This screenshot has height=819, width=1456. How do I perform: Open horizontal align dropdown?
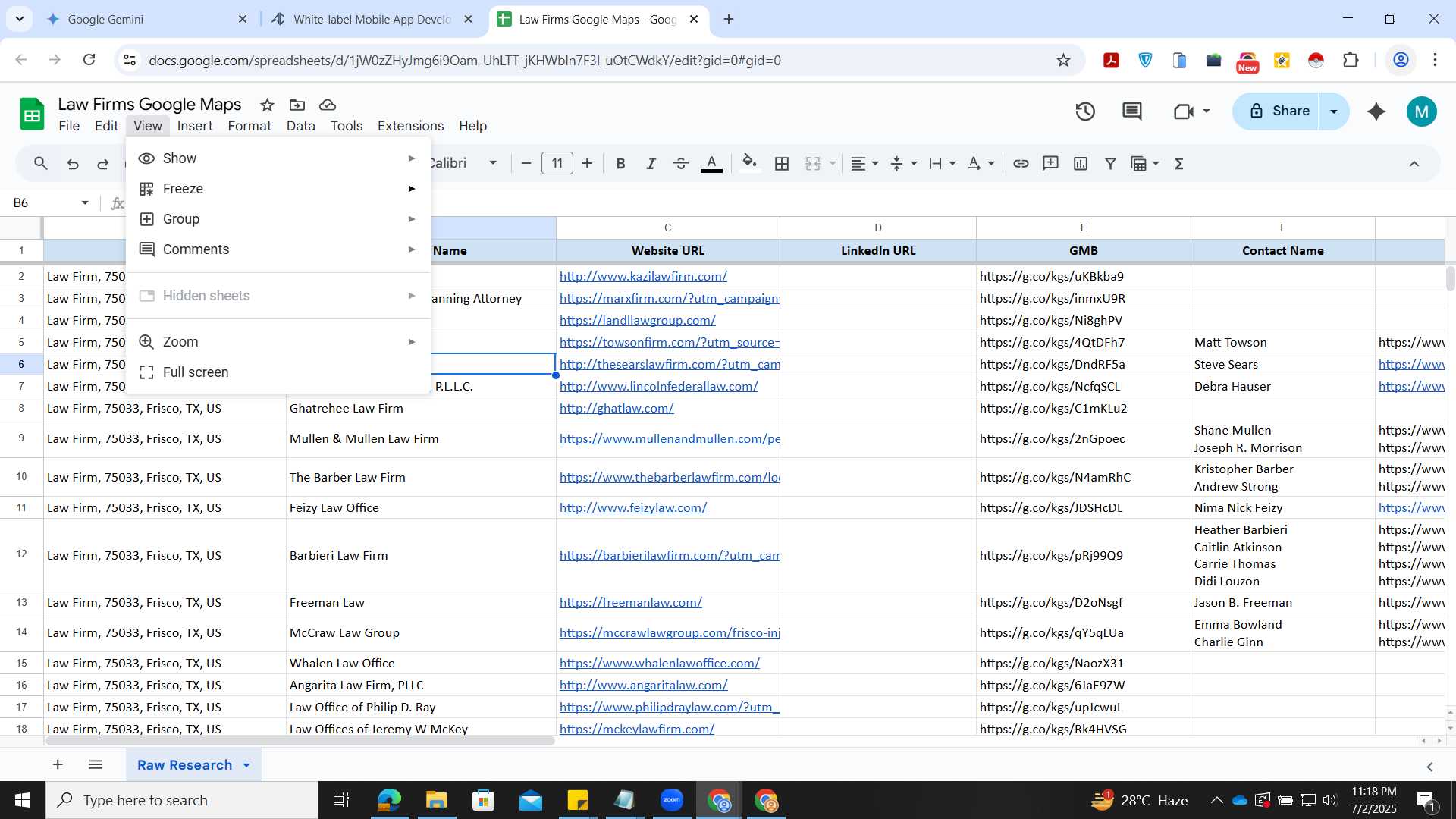tap(864, 163)
